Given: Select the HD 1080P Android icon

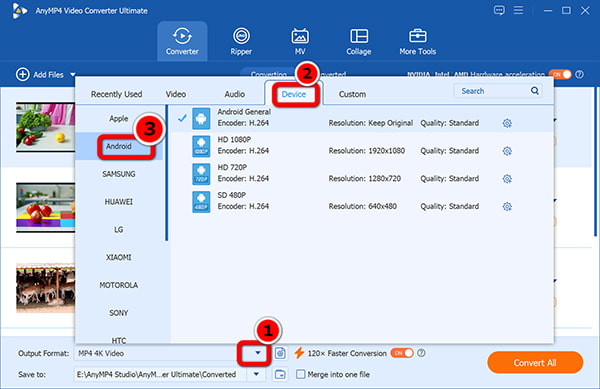Looking at the screenshot, I should (201, 146).
